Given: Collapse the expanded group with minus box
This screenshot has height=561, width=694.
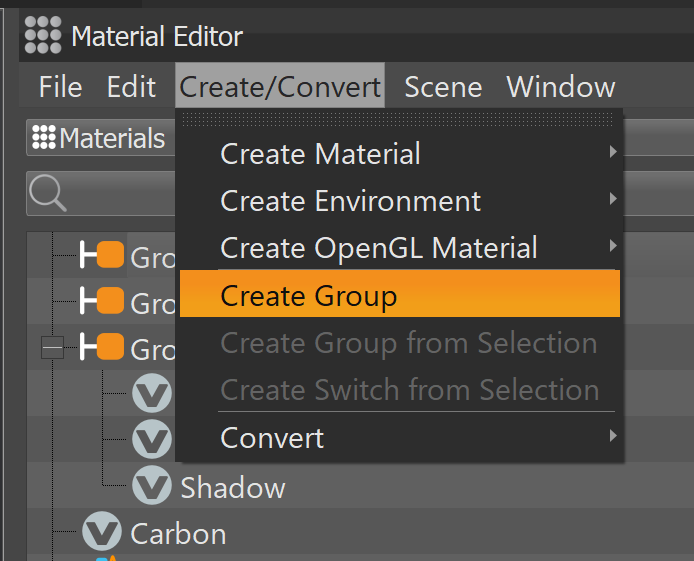Looking at the screenshot, I should point(52,348).
